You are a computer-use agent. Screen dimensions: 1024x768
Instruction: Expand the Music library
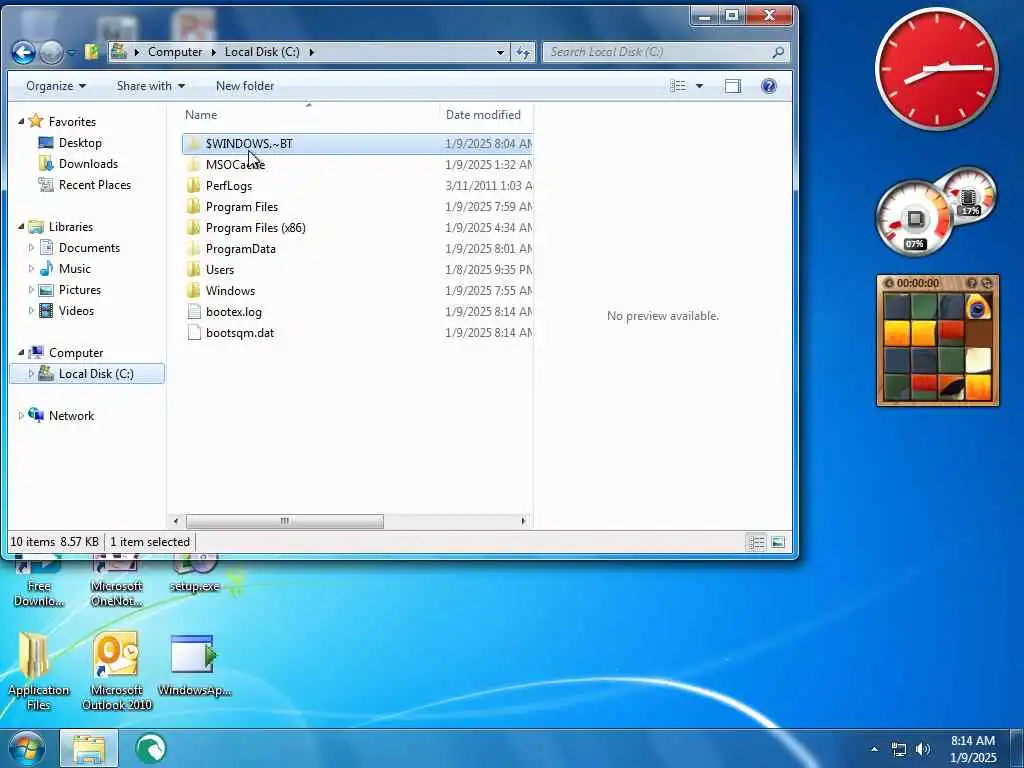[31, 268]
